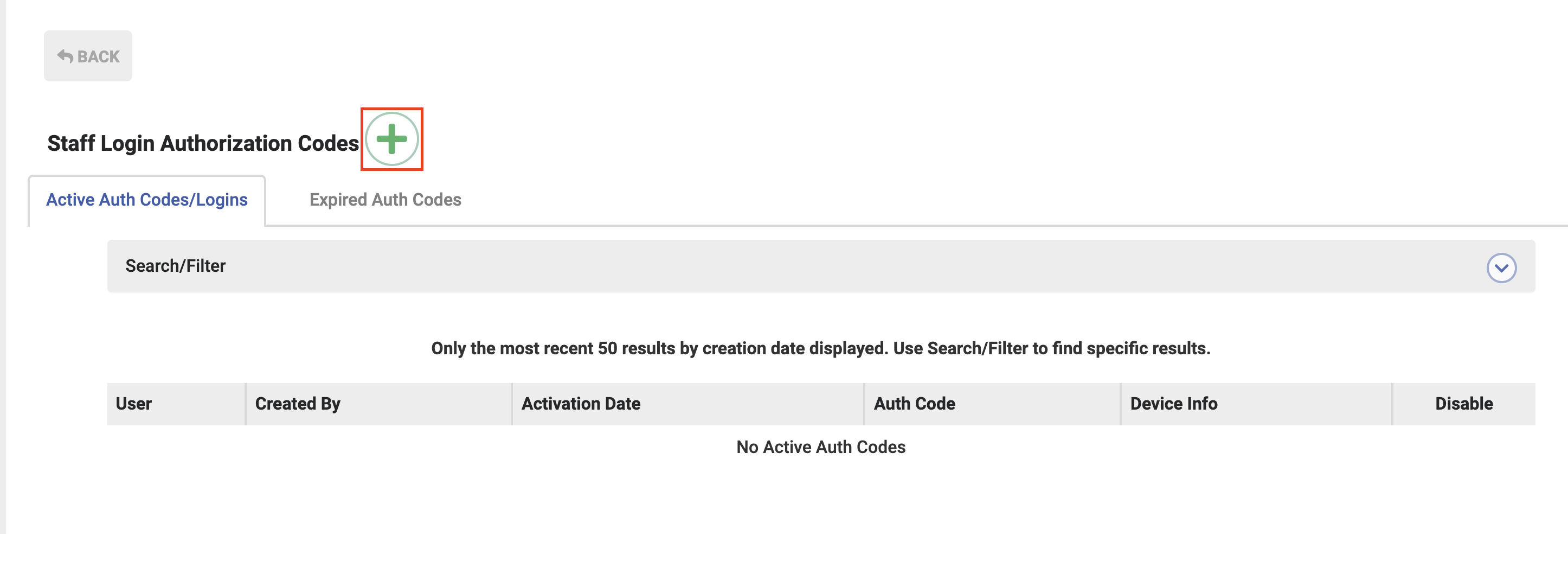
Task: Click the word Search/Filter
Action: coord(175,266)
